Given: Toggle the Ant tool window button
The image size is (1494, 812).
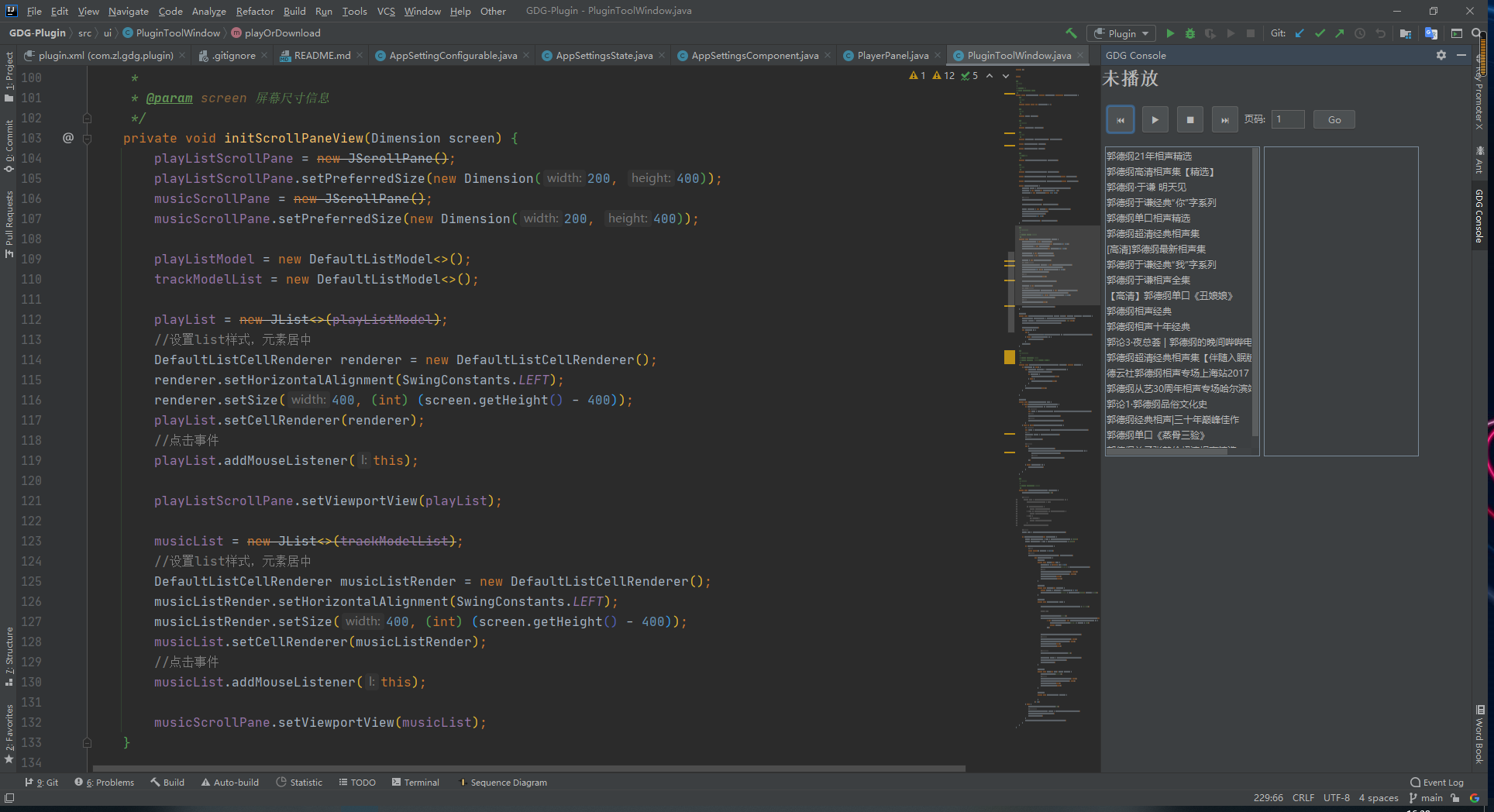Looking at the screenshot, I should pyautogui.click(x=1479, y=160).
